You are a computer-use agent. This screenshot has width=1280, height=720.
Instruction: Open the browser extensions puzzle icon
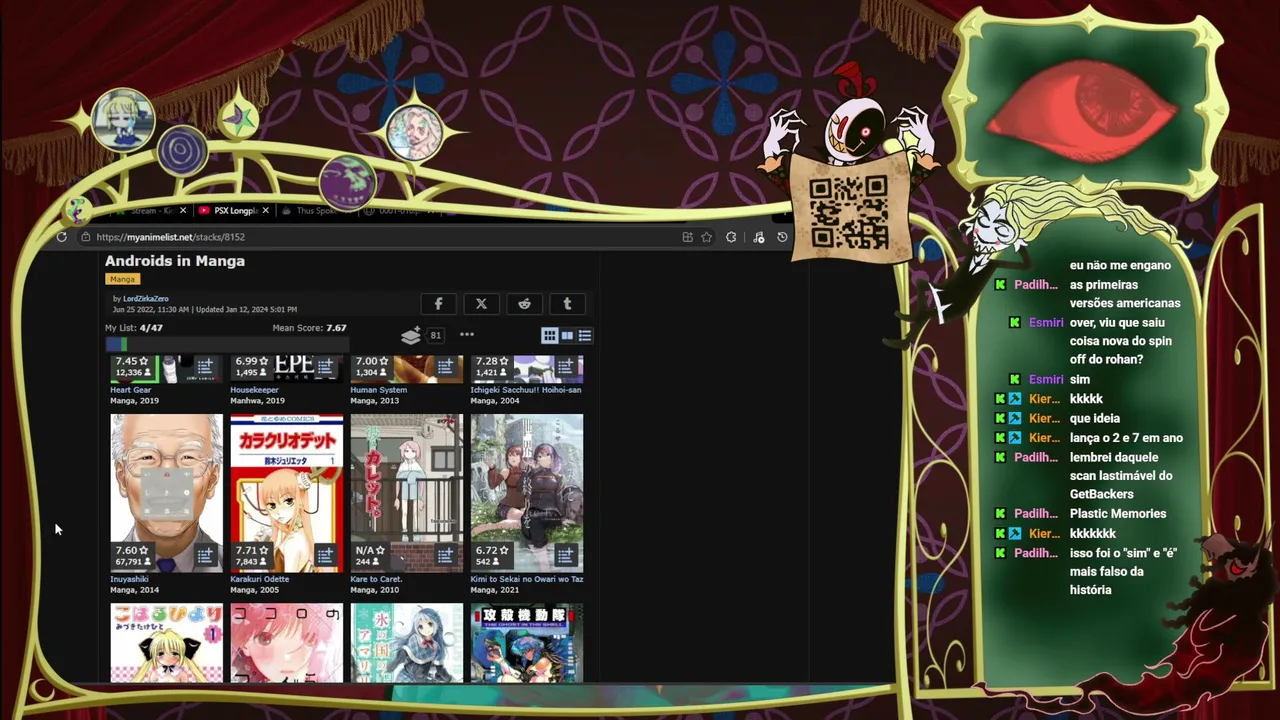click(x=731, y=237)
